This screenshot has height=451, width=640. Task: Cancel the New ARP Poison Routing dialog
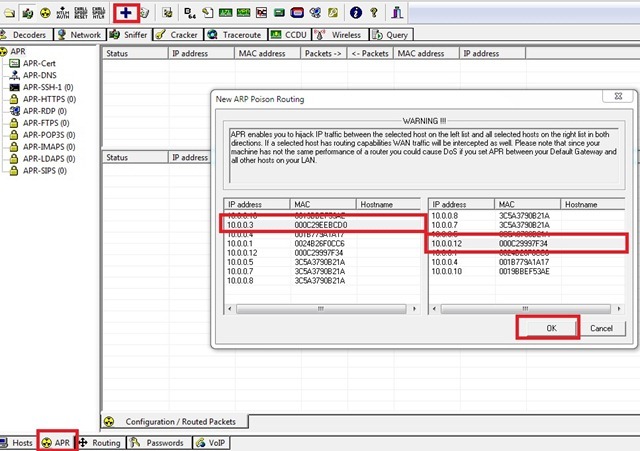point(601,328)
